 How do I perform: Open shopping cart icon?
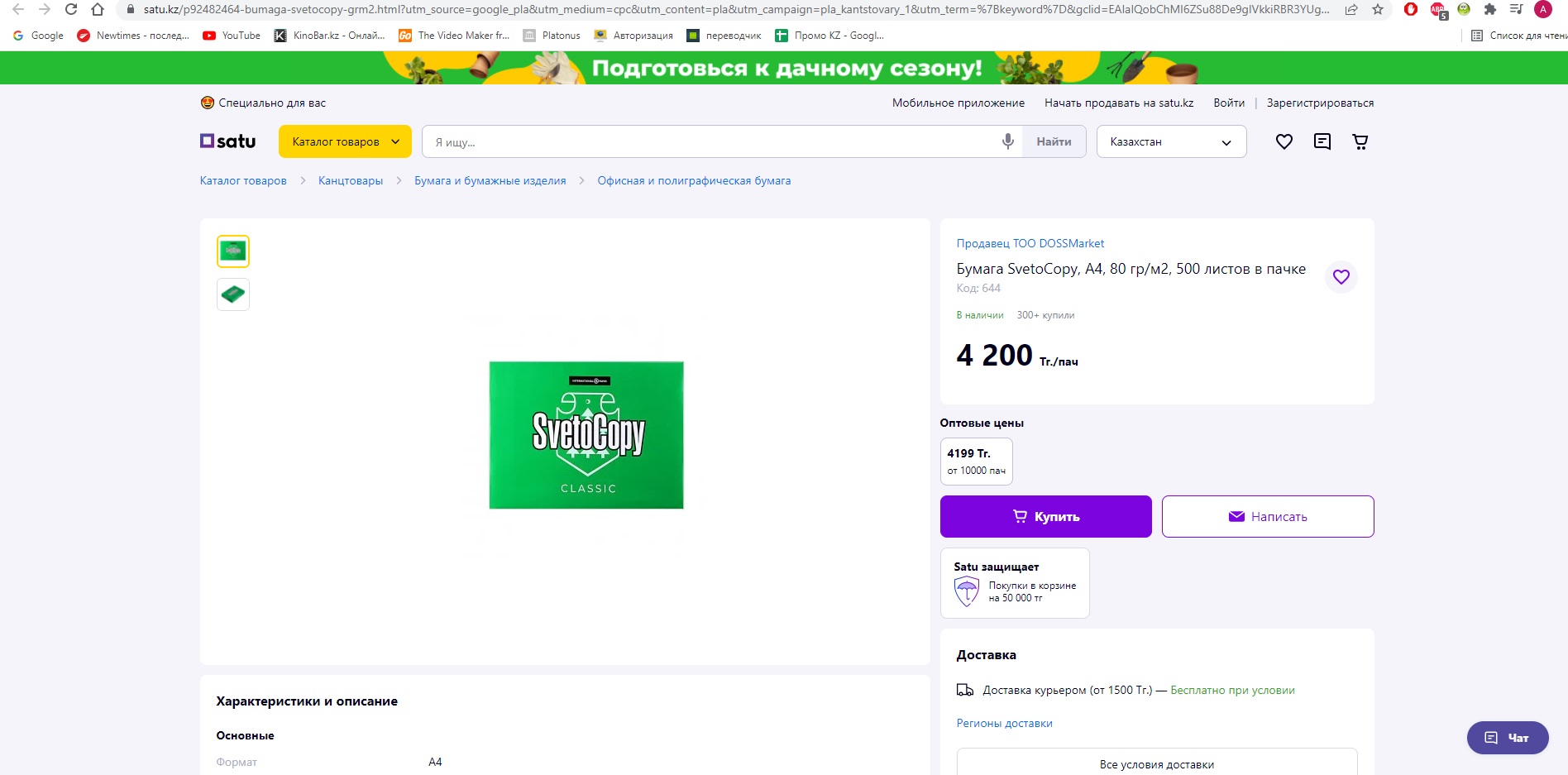pos(1360,141)
